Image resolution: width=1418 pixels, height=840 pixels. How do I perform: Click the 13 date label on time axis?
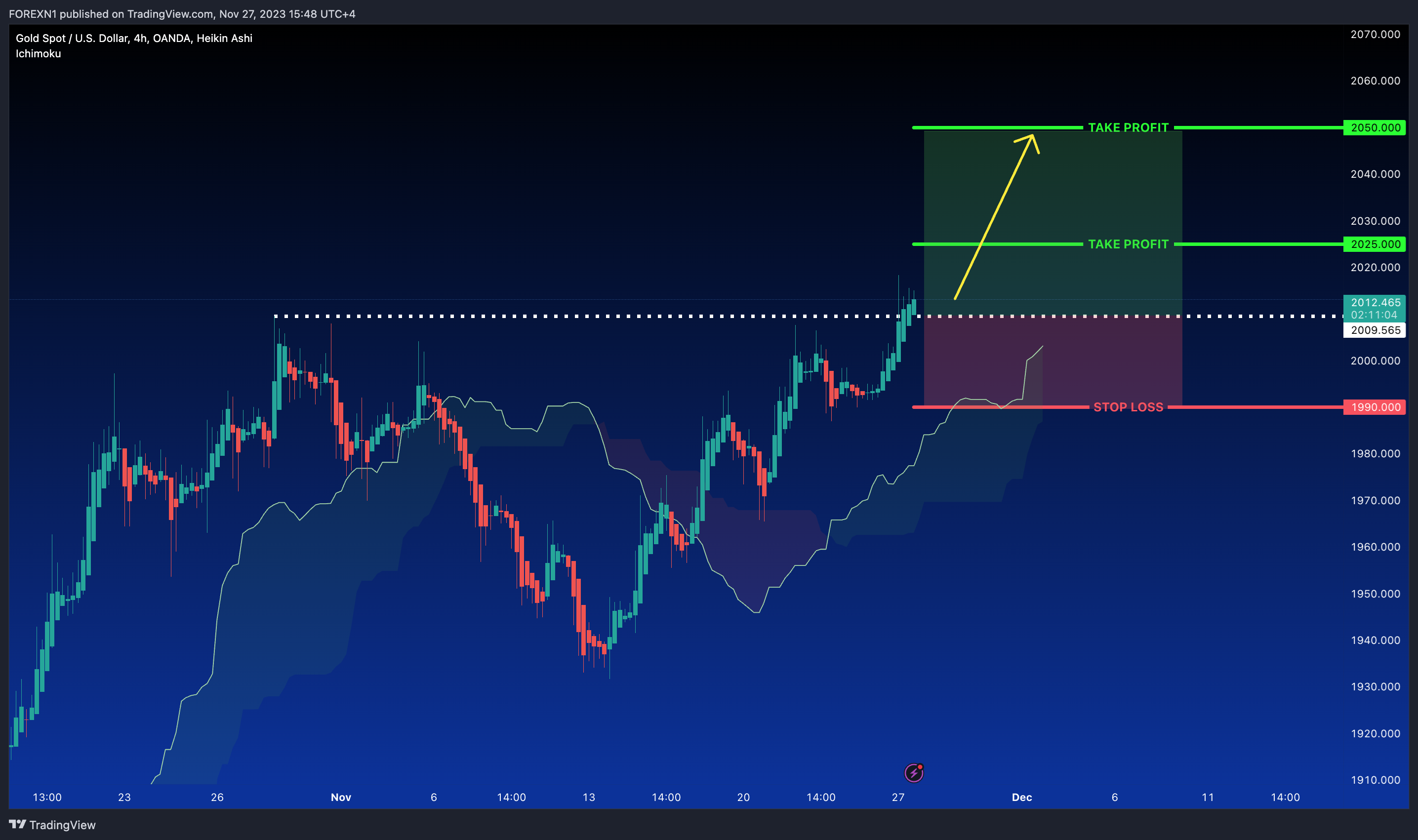click(x=589, y=797)
